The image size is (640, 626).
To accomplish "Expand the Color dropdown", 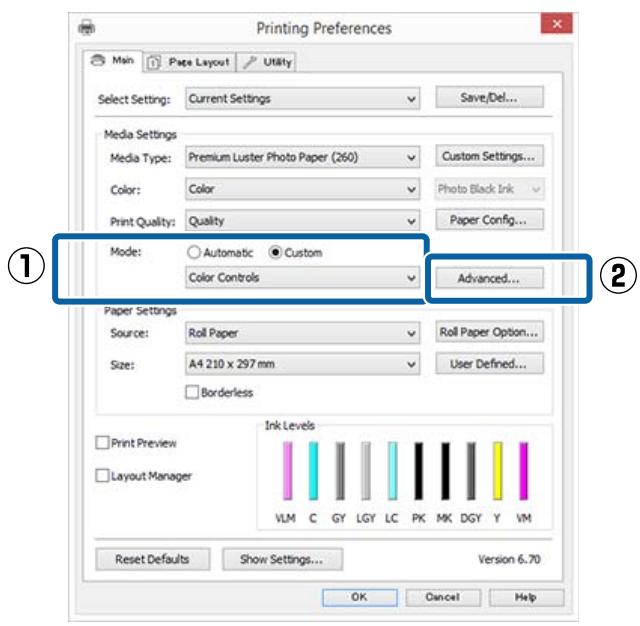I will 302,189.
